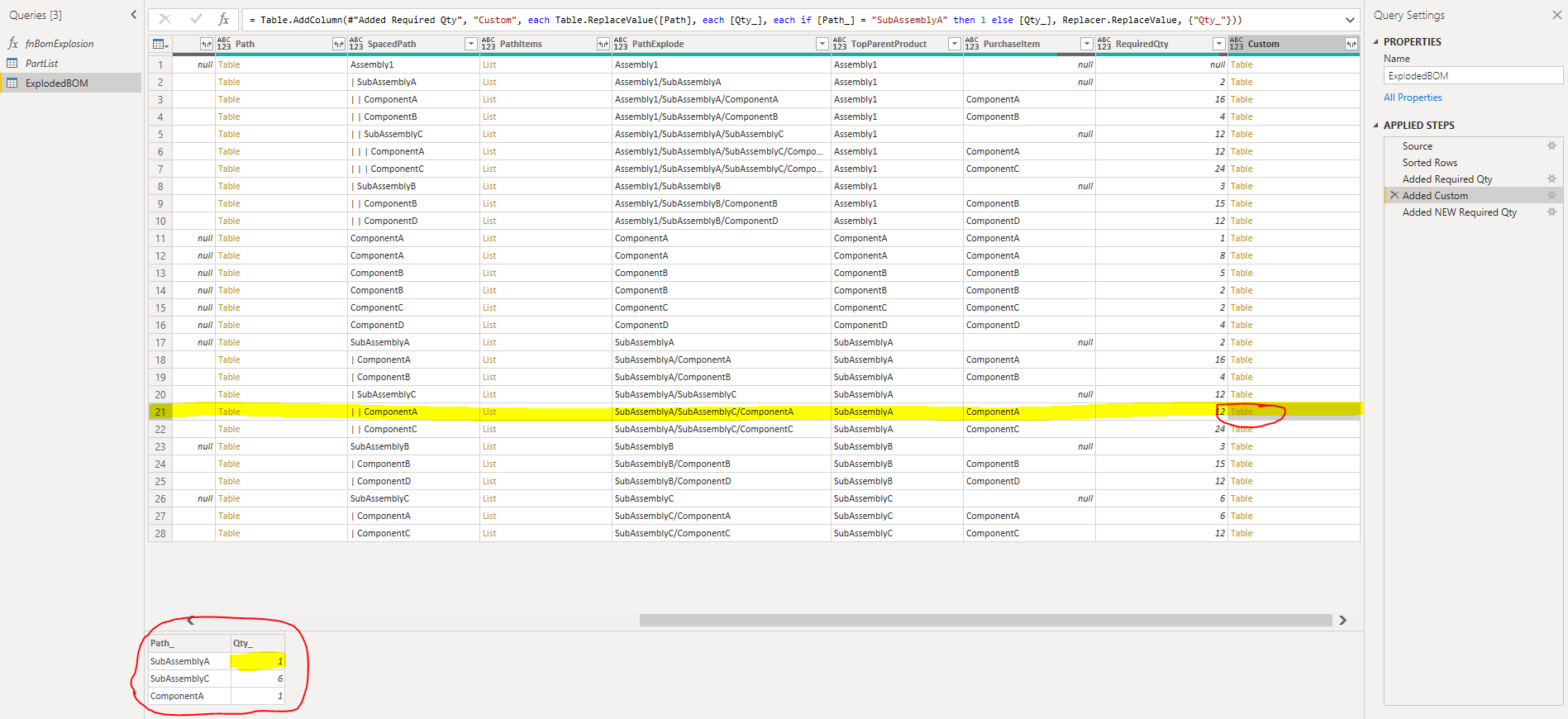The height and width of the screenshot is (719, 1568).
Task: Open the All Properties link
Action: pyautogui.click(x=1413, y=98)
